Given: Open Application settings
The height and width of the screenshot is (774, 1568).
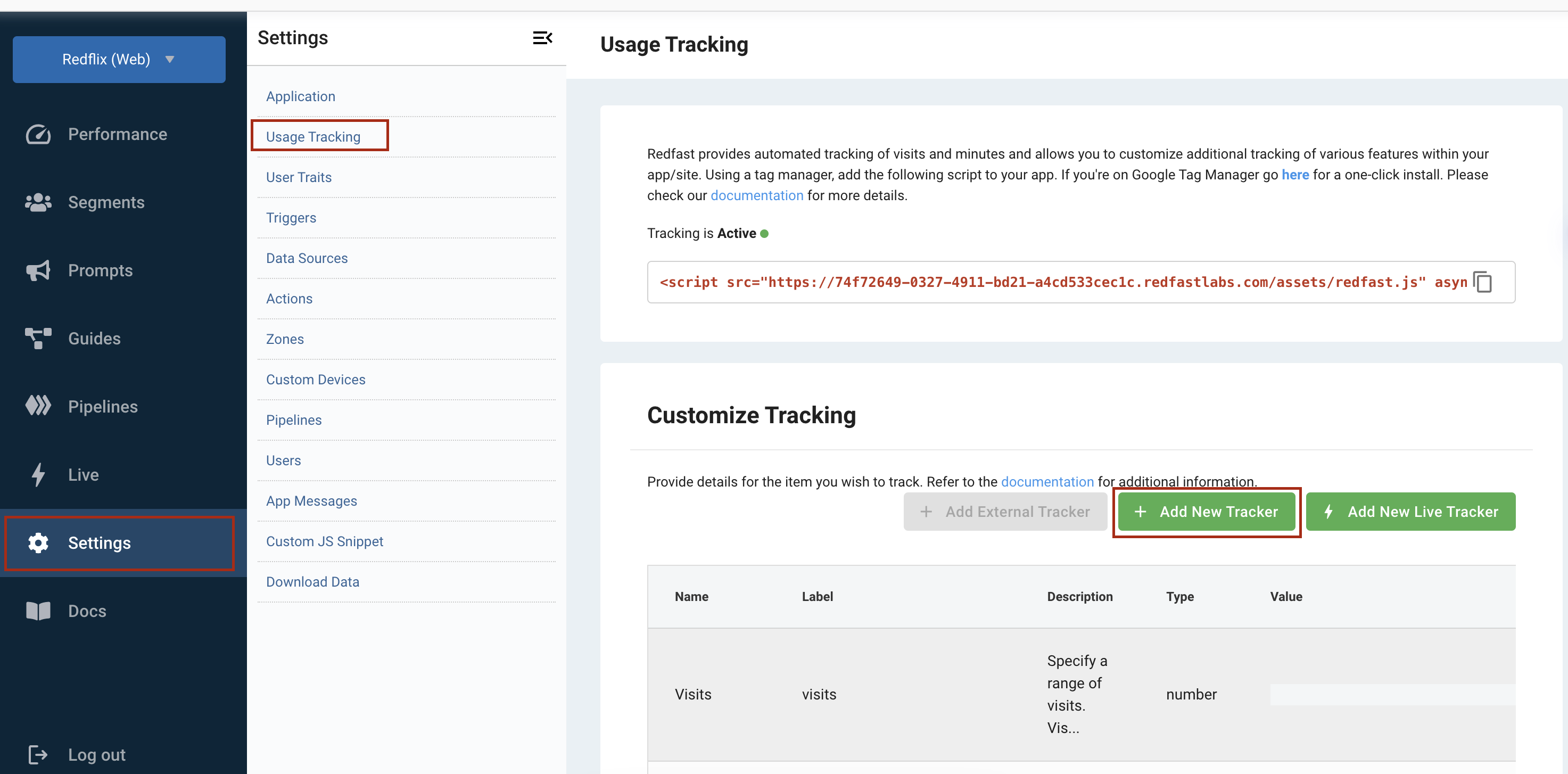Looking at the screenshot, I should (301, 96).
